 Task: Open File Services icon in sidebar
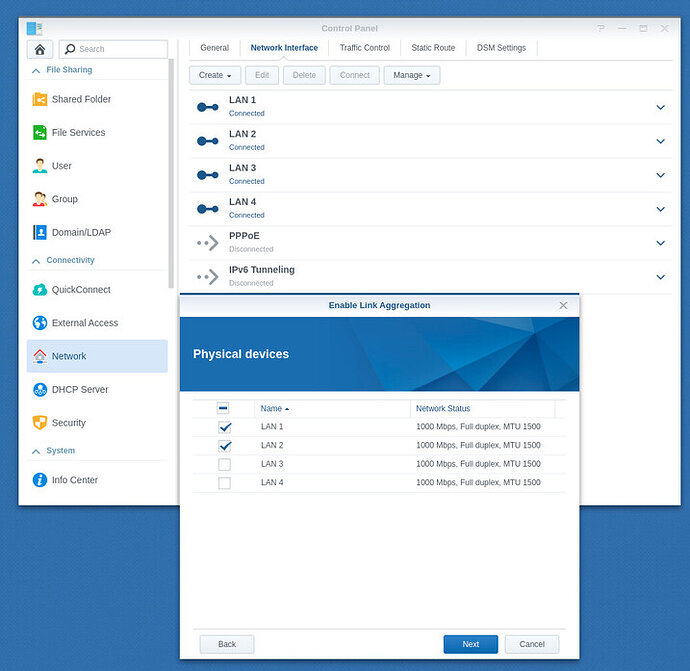(40, 132)
